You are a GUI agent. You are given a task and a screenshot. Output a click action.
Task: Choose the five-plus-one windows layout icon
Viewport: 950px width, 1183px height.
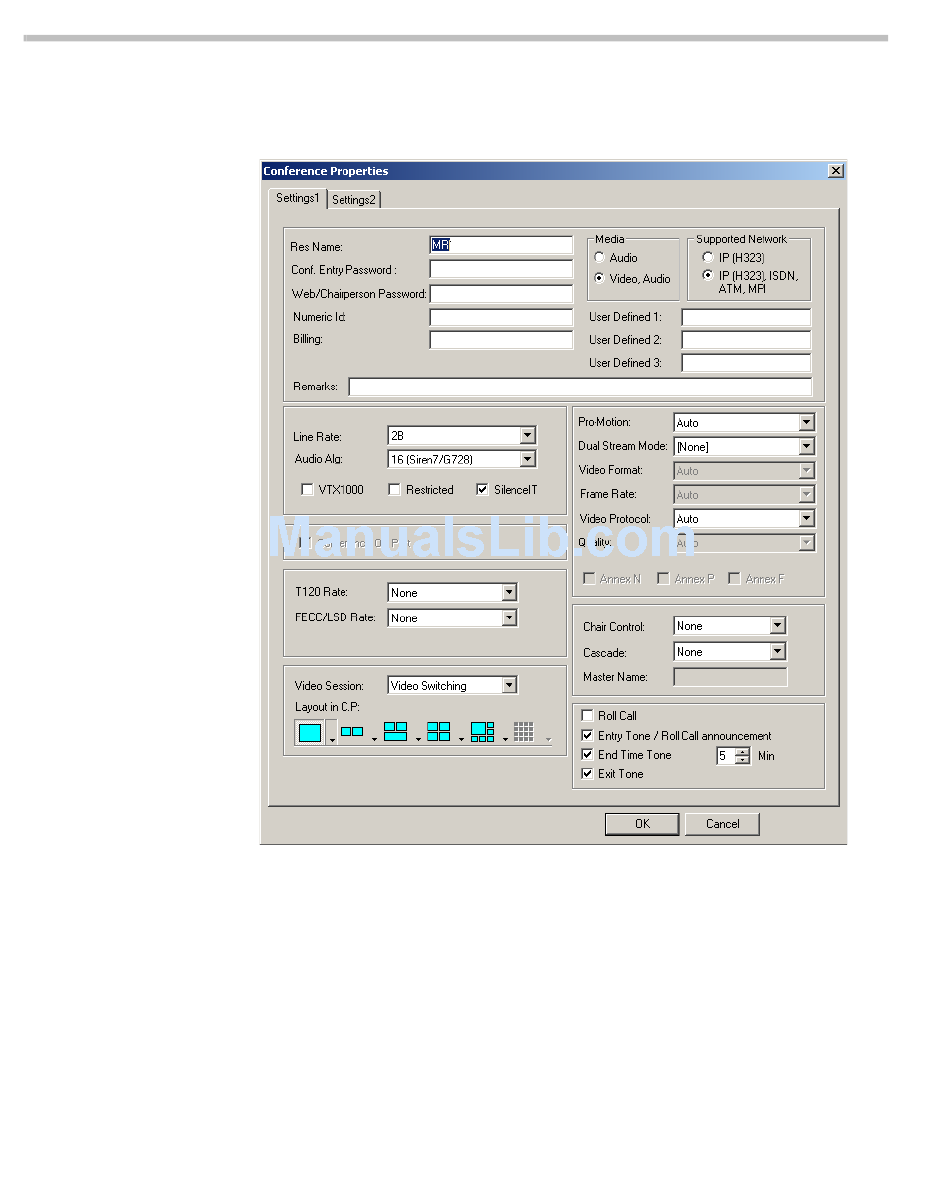point(482,732)
